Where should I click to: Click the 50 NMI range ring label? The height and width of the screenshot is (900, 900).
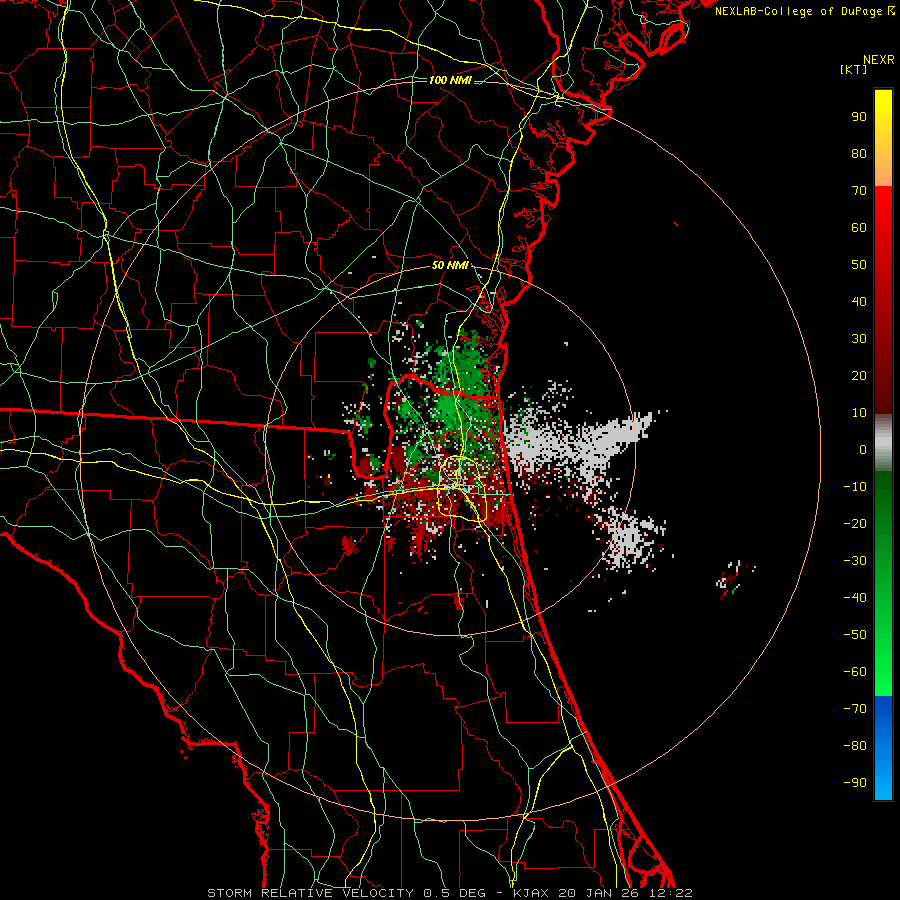pyautogui.click(x=450, y=265)
